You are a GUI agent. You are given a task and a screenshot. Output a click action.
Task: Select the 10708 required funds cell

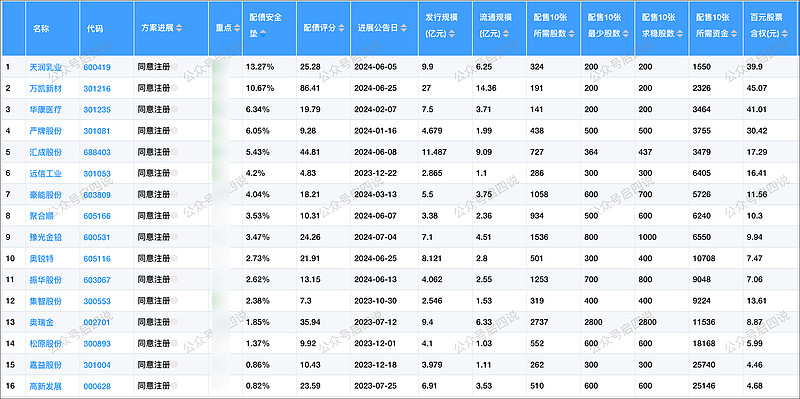[716, 259]
